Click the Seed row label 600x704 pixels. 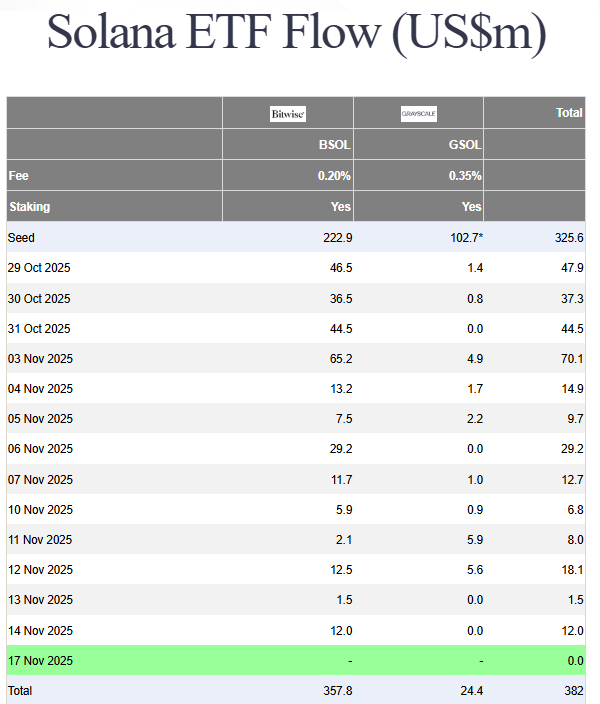(x=21, y=238)
